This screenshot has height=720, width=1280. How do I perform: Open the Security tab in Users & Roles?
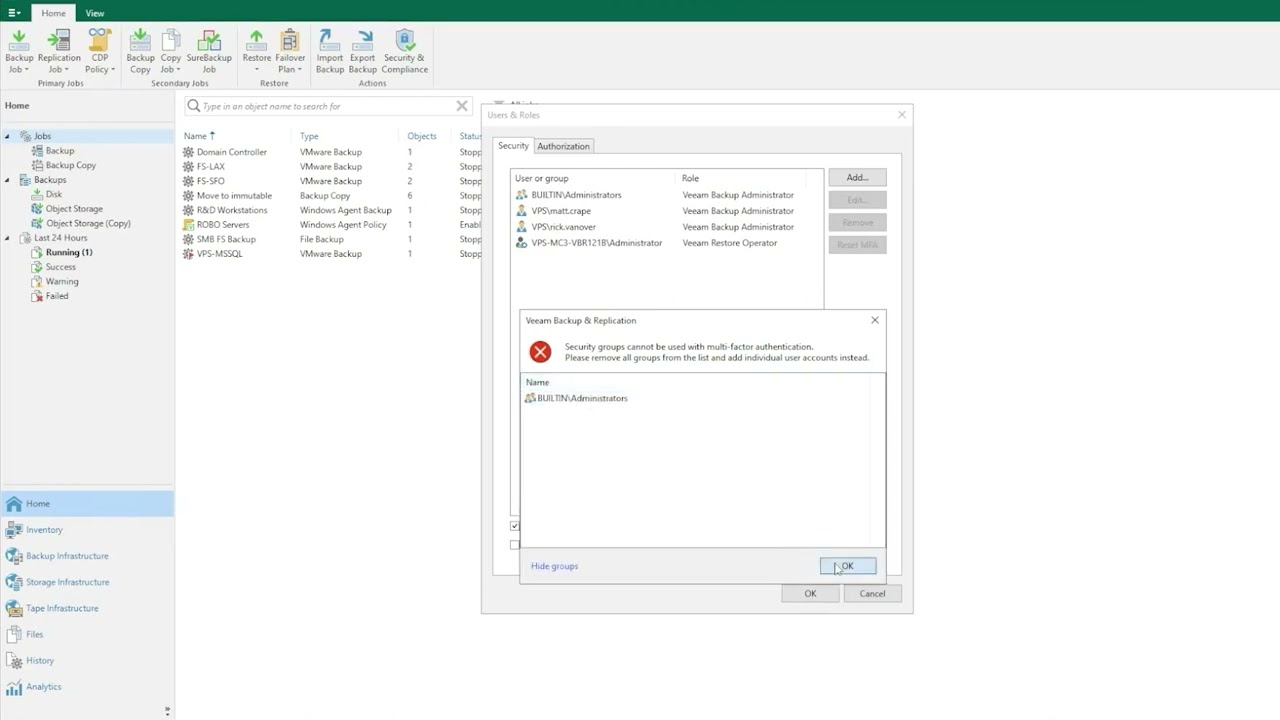point(513,146)
